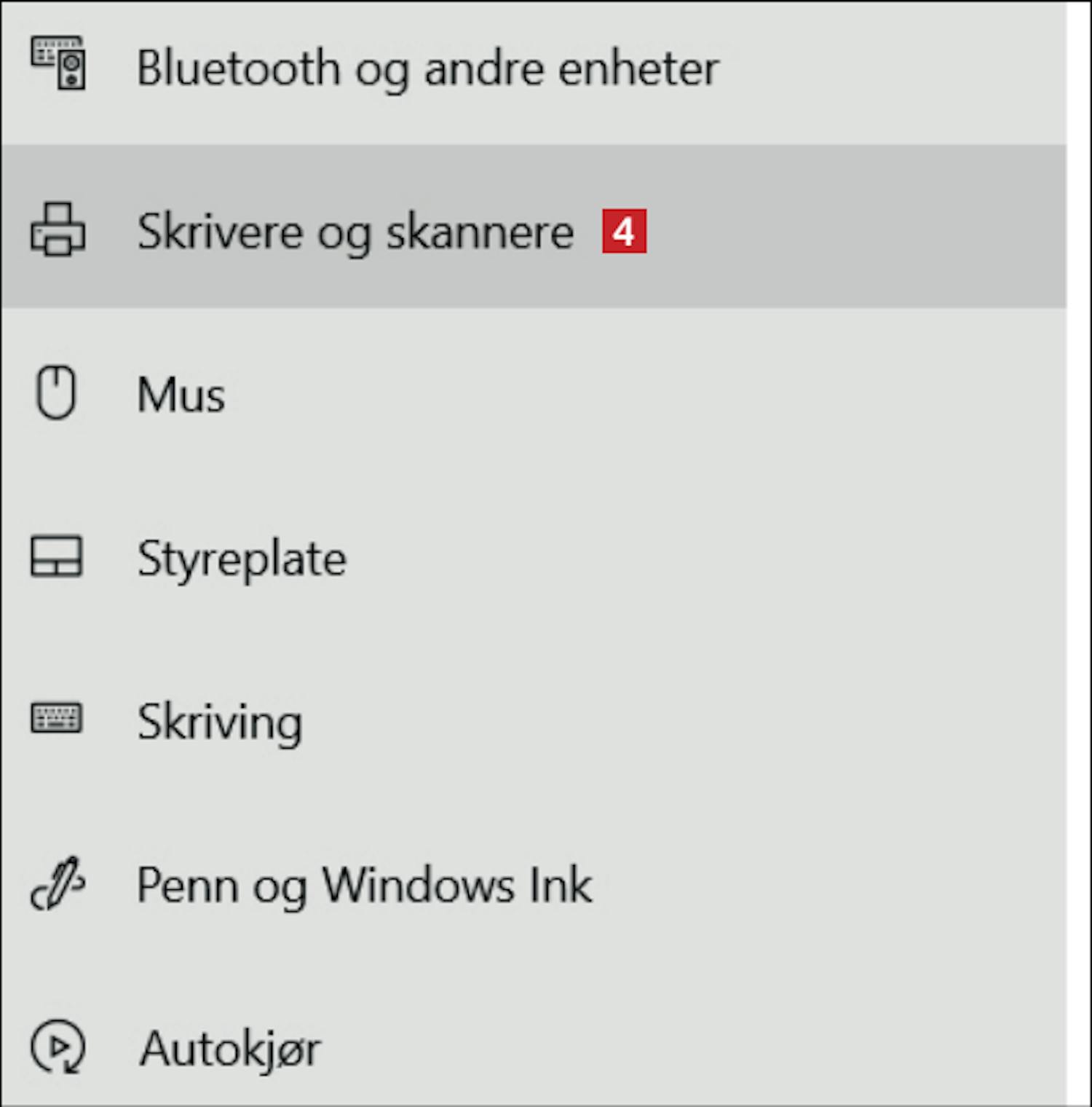Select the Skrivere og skannere label
The height and width of the screenshot is (1107, 1092).
click(356, 232)
